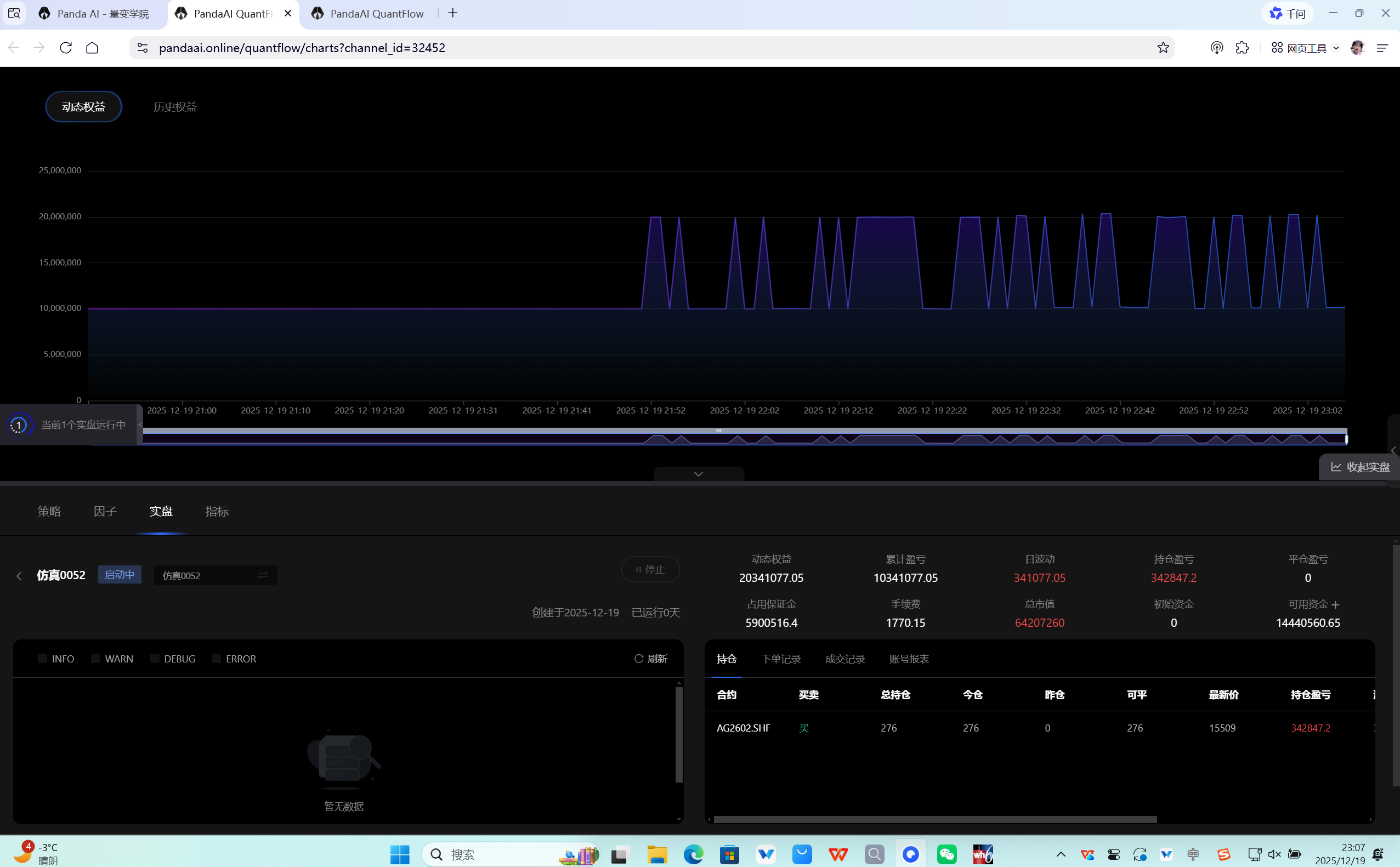The width and height of the screenshot is (1400, 867).
Task: Go back with the arrow beside 仿真0052
Action: click(x=19, y=576)
